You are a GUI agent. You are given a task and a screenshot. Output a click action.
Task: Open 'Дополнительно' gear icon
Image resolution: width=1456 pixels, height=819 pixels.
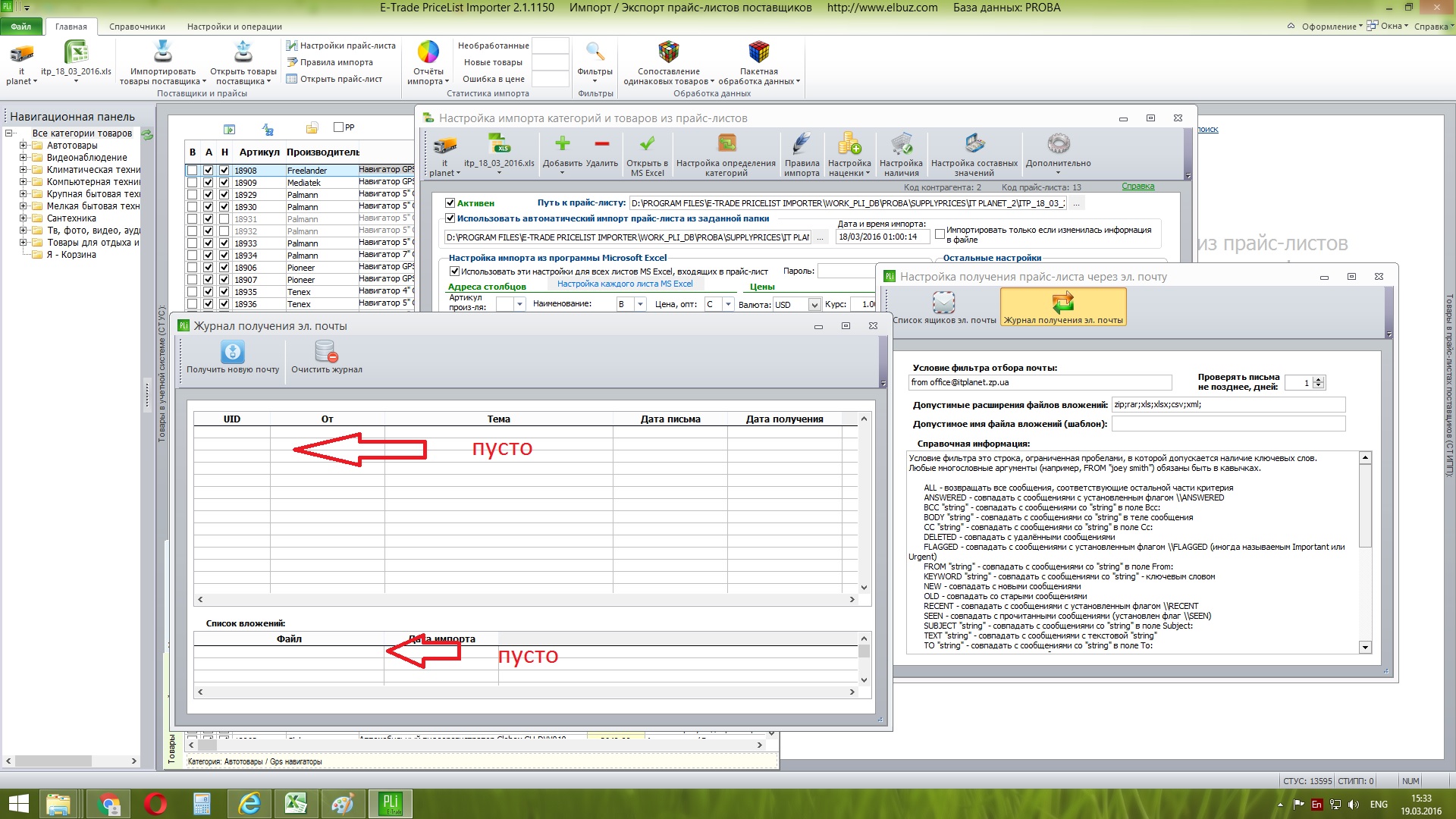(1059, 144)
